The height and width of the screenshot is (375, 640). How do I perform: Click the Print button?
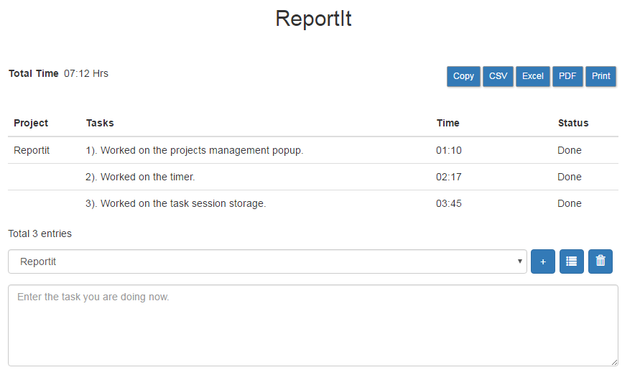coord(601,76)
